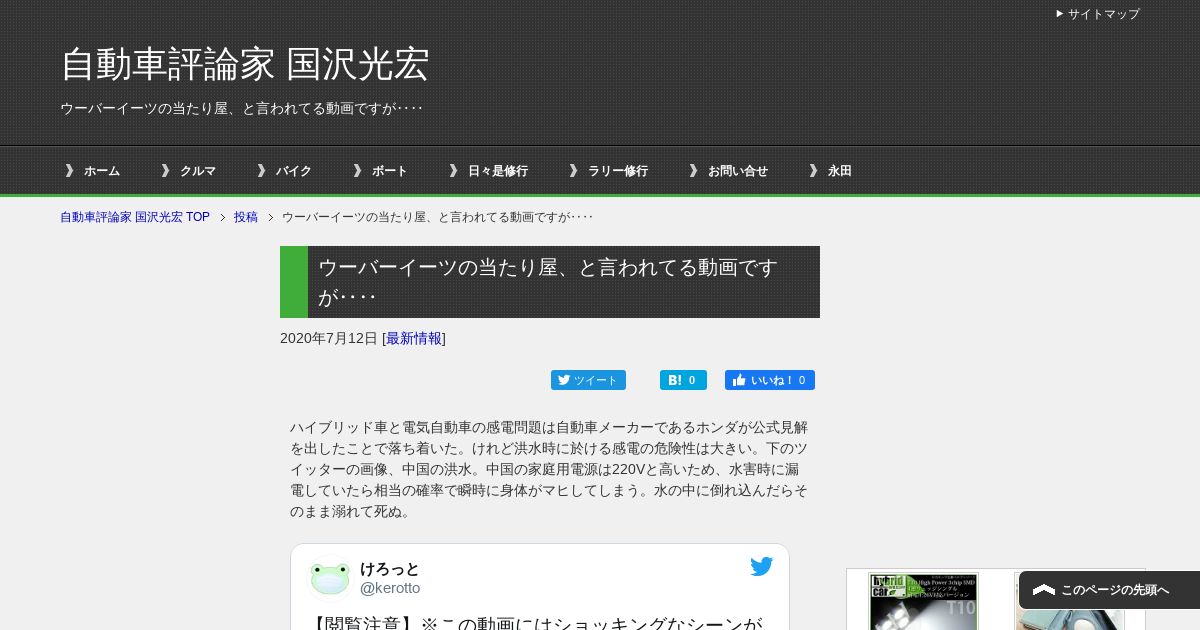
Task: Open the クルマ menu item
Action: pos(198,171)
